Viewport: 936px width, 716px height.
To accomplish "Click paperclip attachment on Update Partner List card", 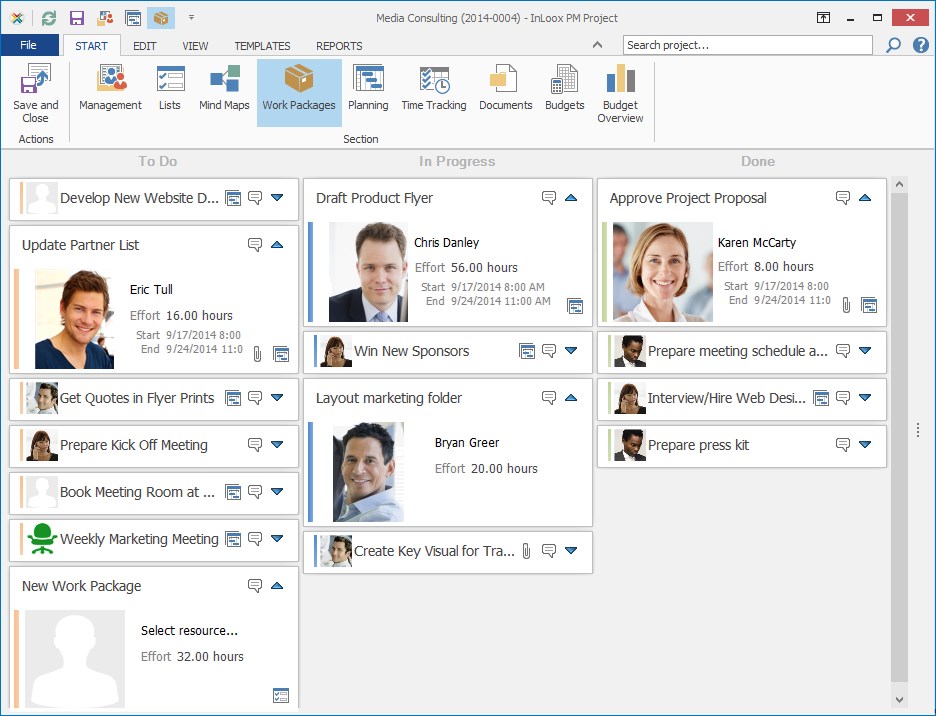I will tap(257, 354).
